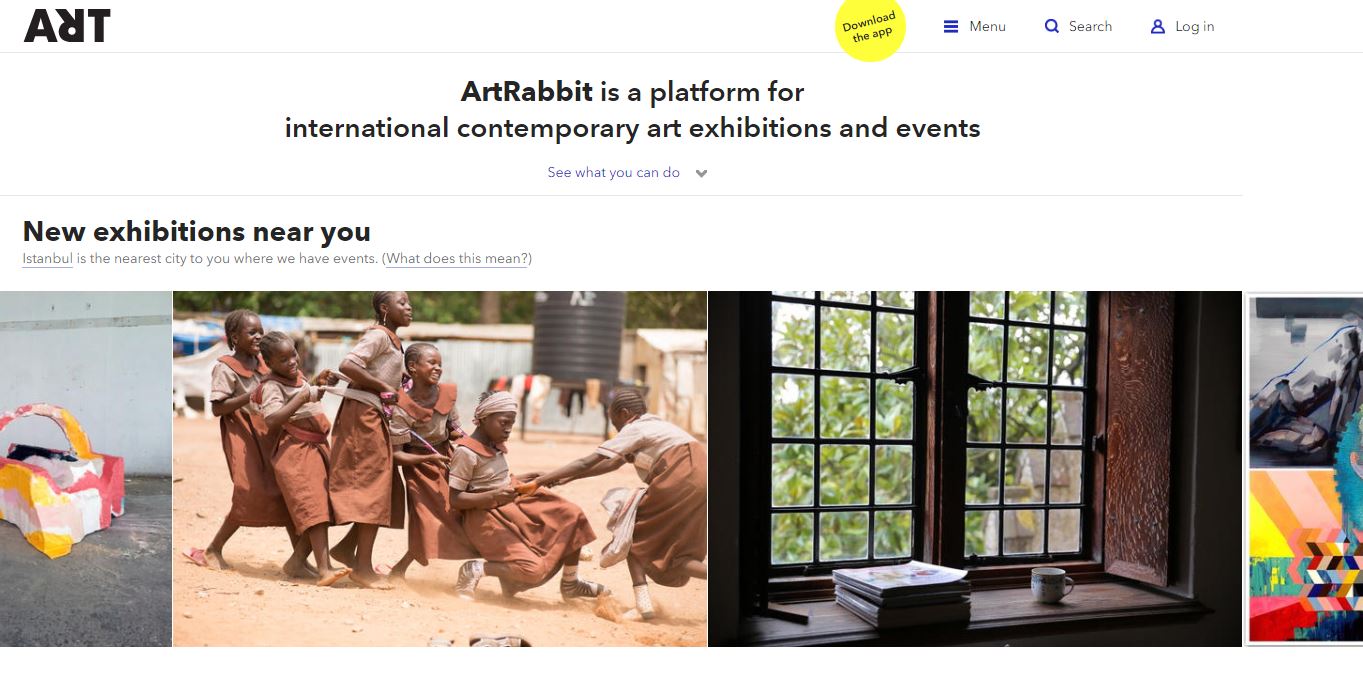Open the See what you can do link

point(613,173)
